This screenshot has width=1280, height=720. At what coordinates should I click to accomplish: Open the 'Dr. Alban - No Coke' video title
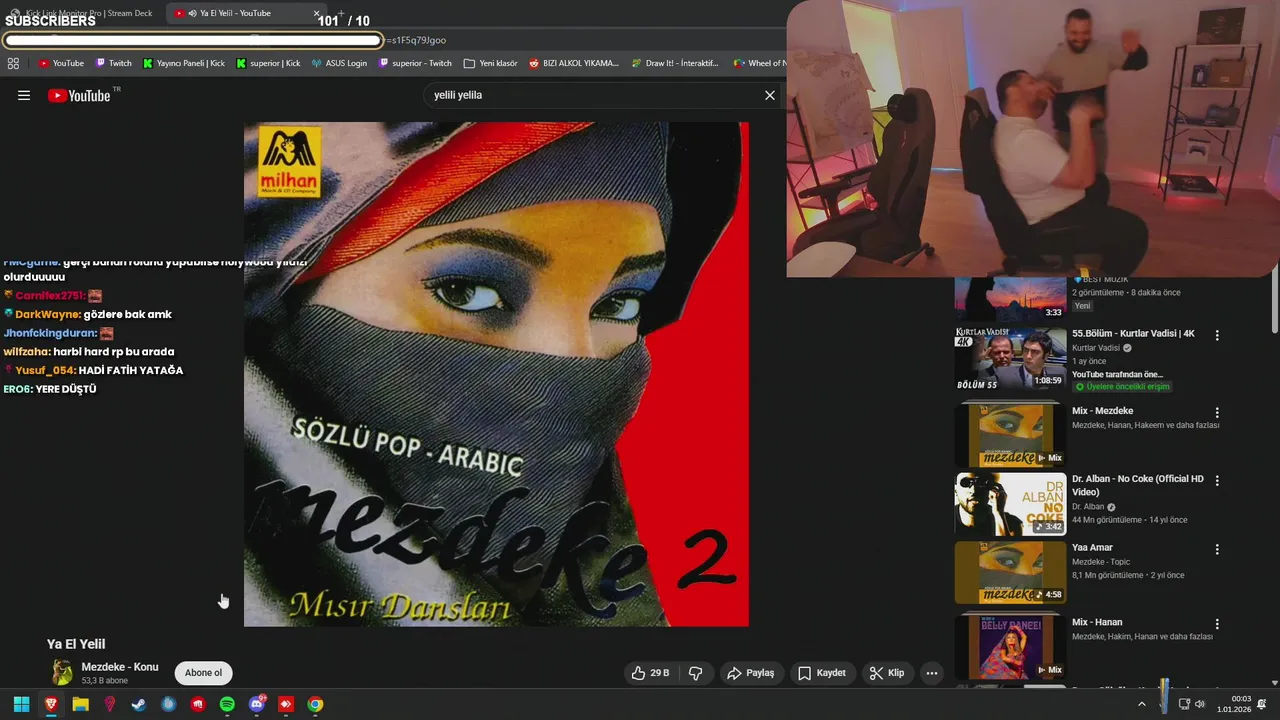pos(1138,485)
